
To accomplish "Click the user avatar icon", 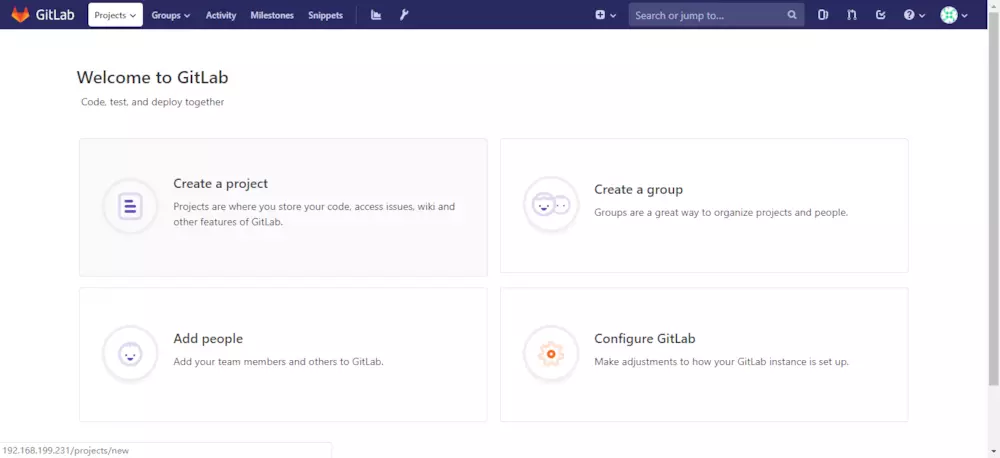I will [949, 15].
